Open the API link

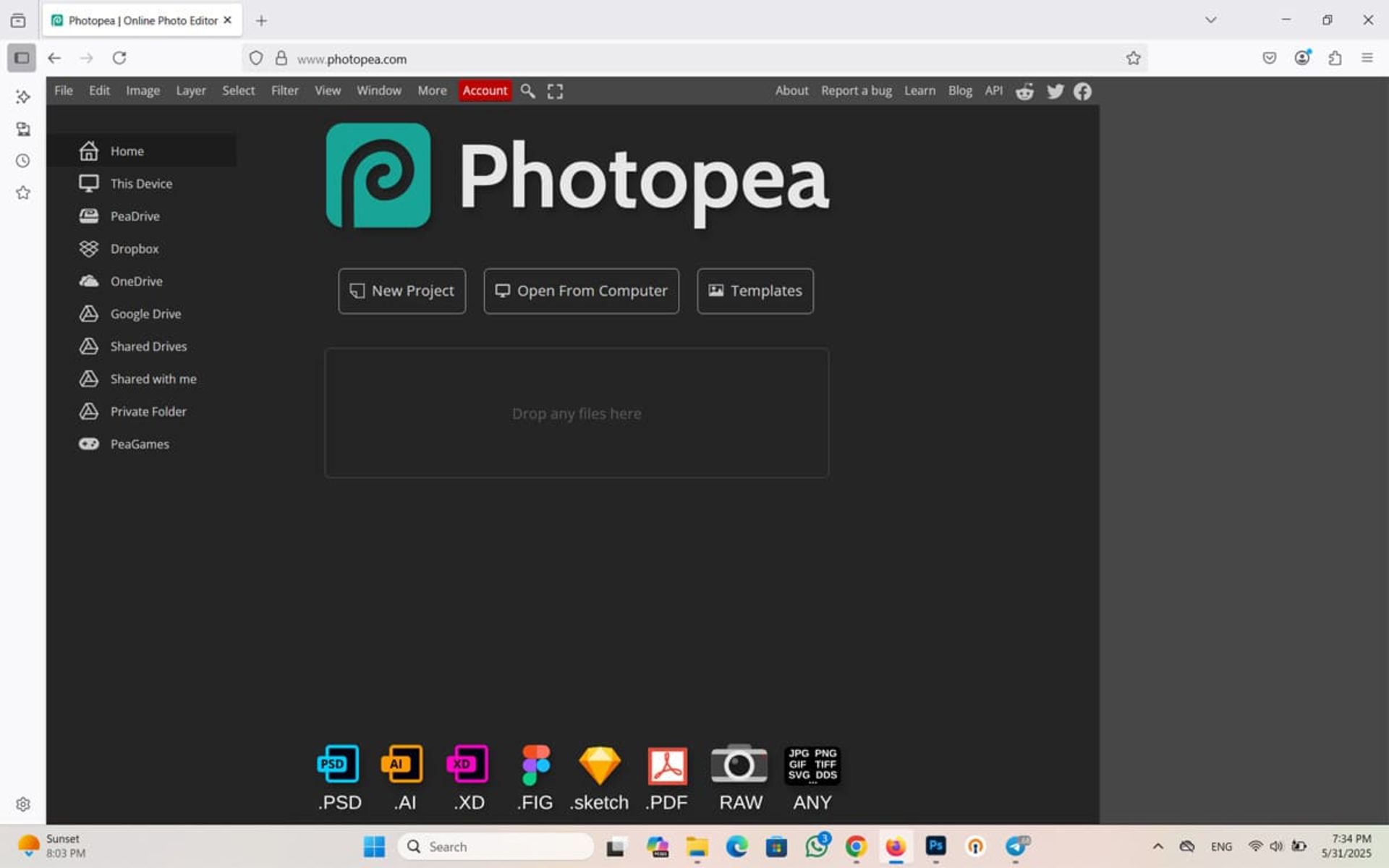click(x=993, y=90)
